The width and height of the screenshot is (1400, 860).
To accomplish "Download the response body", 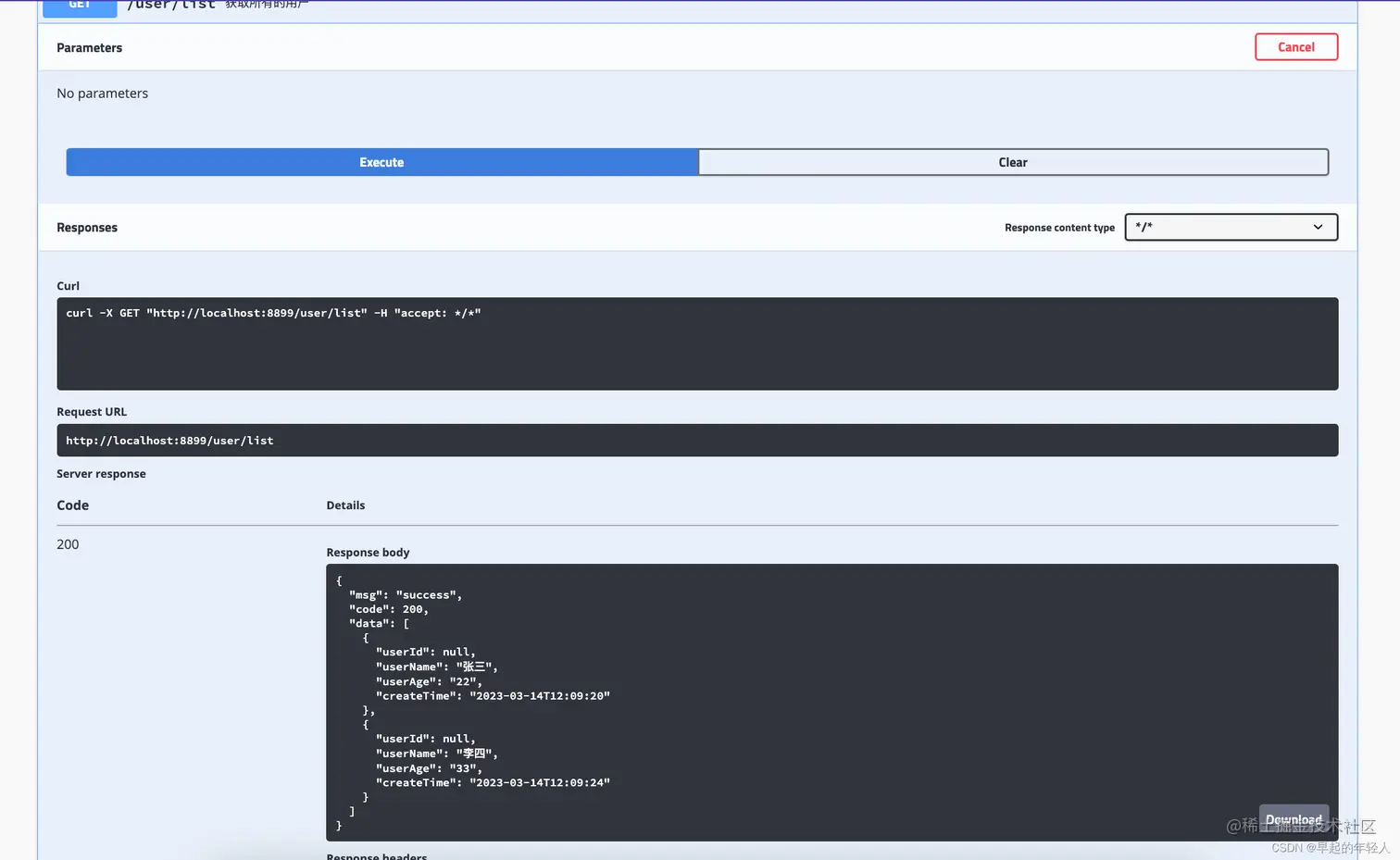I will [x=1294, y=819].
